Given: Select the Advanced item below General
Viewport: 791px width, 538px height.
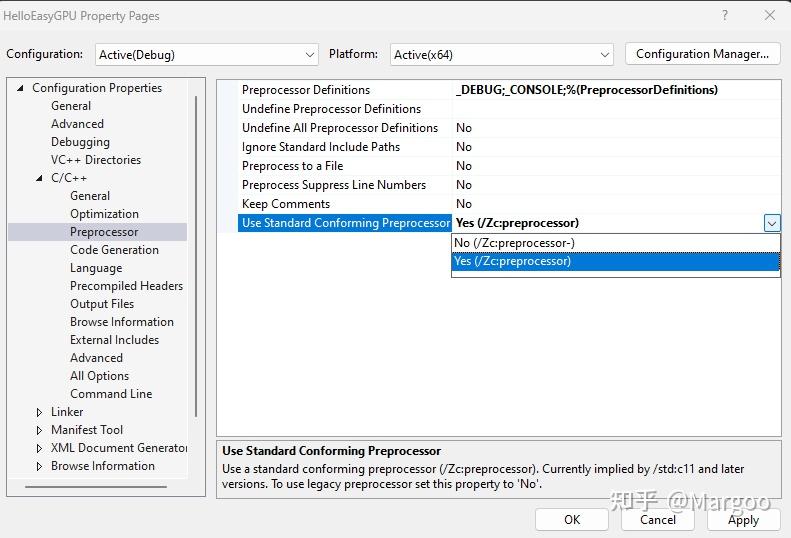Looking at the screenshot, I should coord(77,124).
